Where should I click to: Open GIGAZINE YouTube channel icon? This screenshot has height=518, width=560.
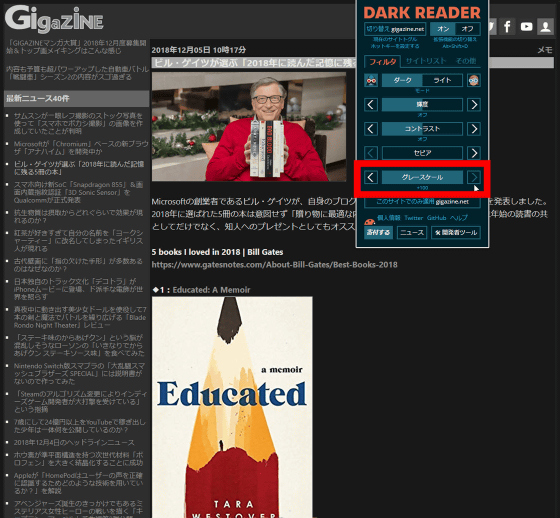pyautogui.click(x=526, y=26)
